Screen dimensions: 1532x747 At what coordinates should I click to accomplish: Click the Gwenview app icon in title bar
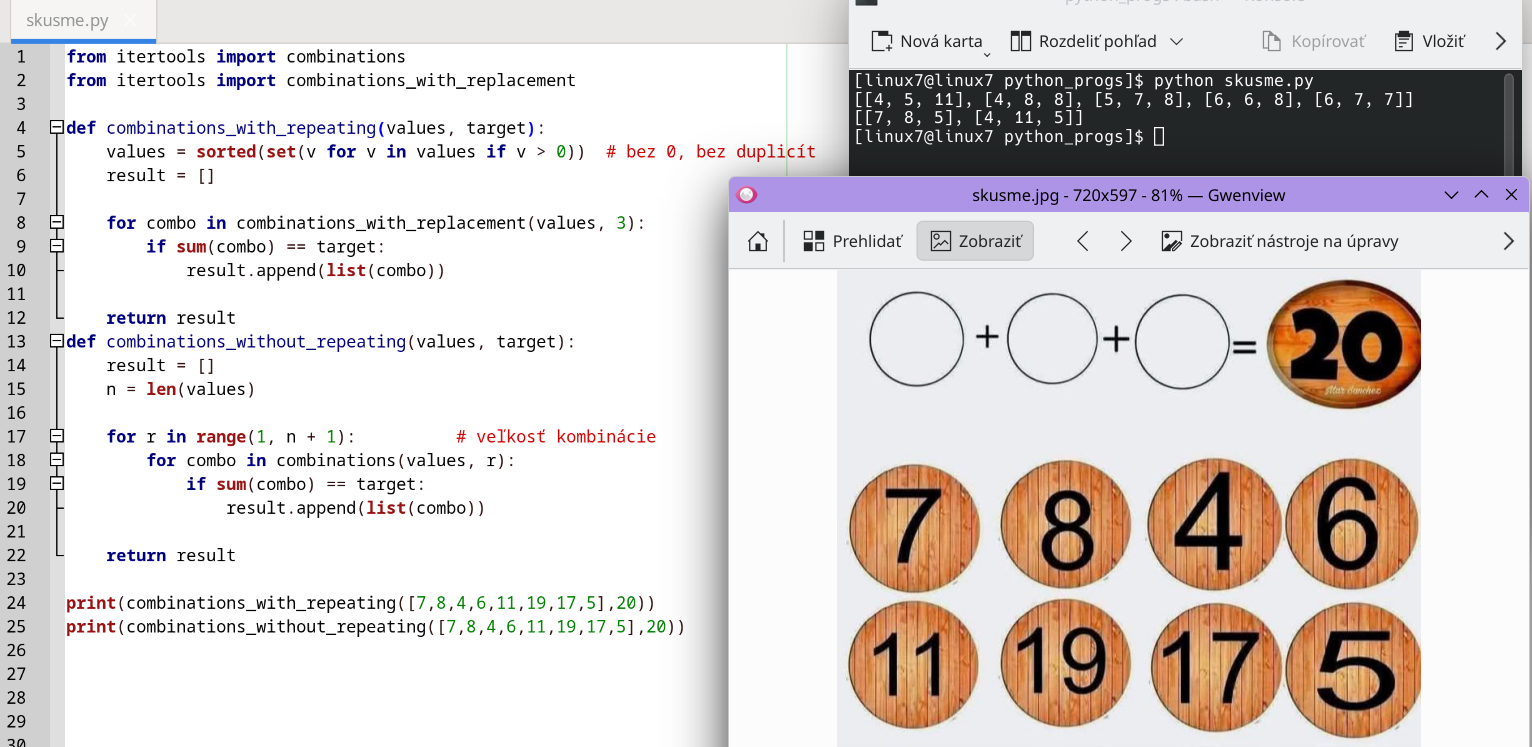pyautogui.click(x=747, y=195)
